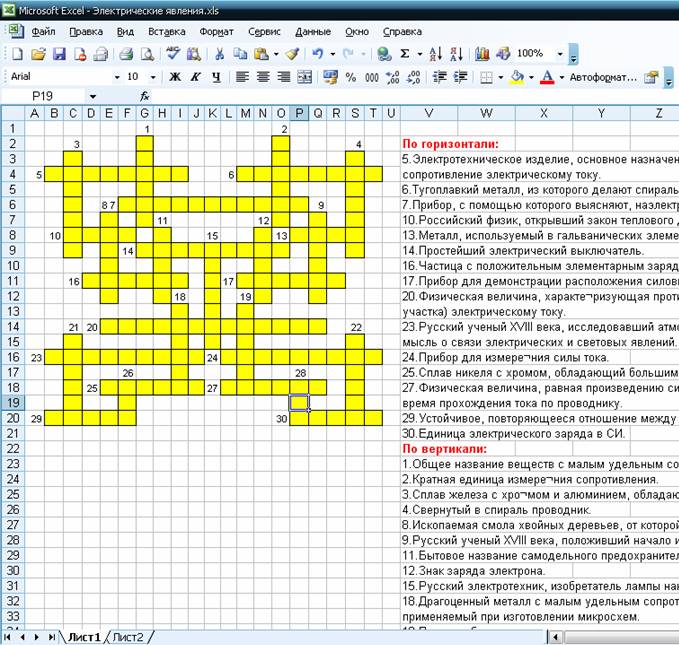Run the Spelling check icon

click(x=173, y=54)
